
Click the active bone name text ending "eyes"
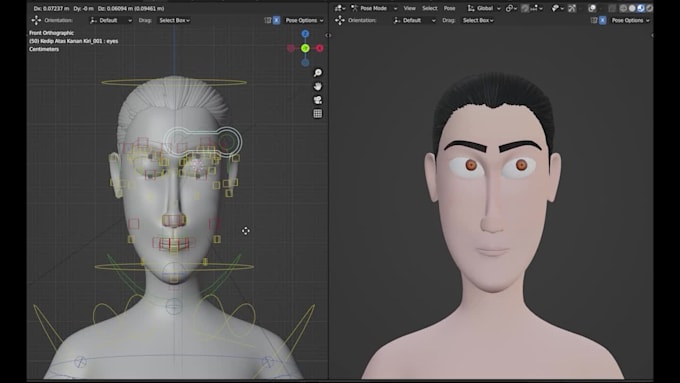point(73,41)
